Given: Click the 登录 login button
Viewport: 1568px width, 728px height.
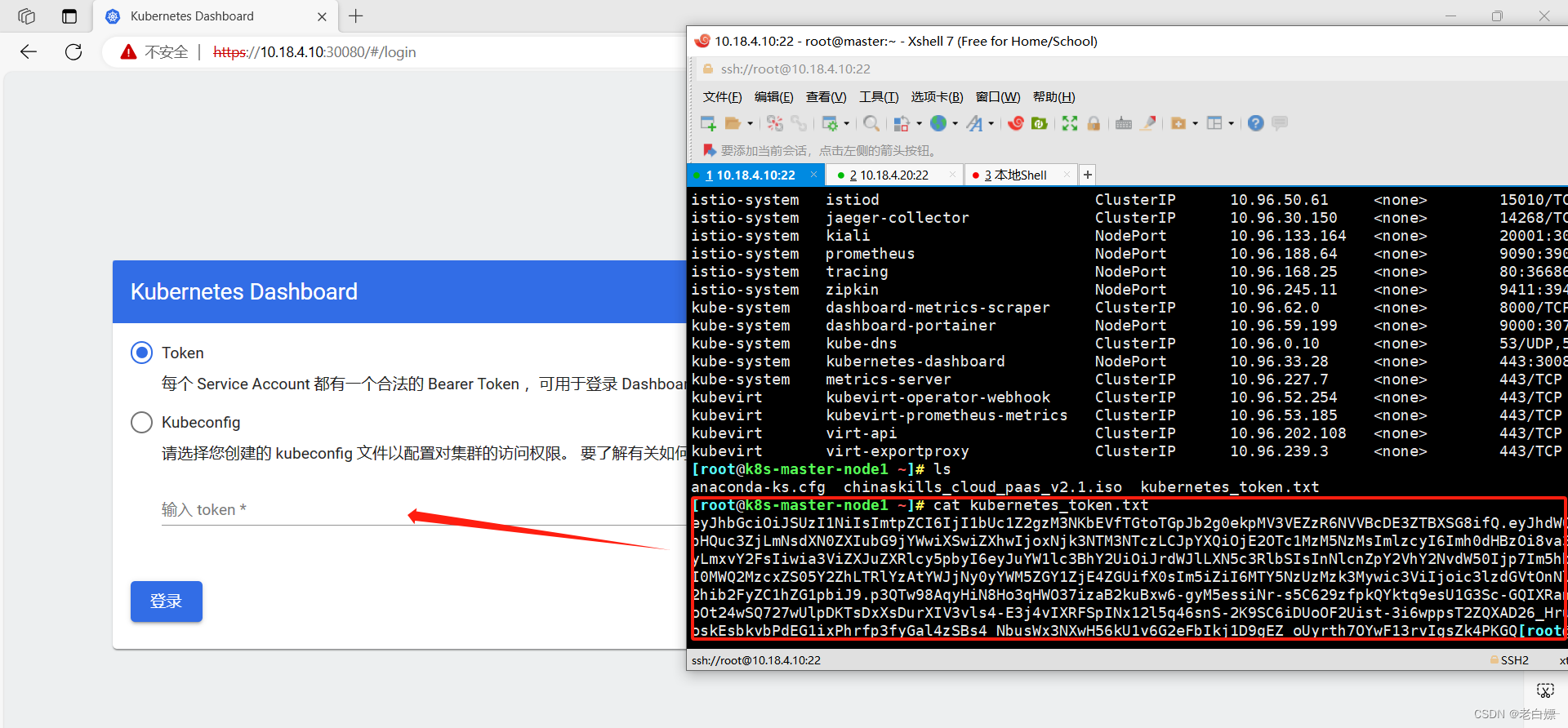Looking at the screenshot, I should 167,601.
